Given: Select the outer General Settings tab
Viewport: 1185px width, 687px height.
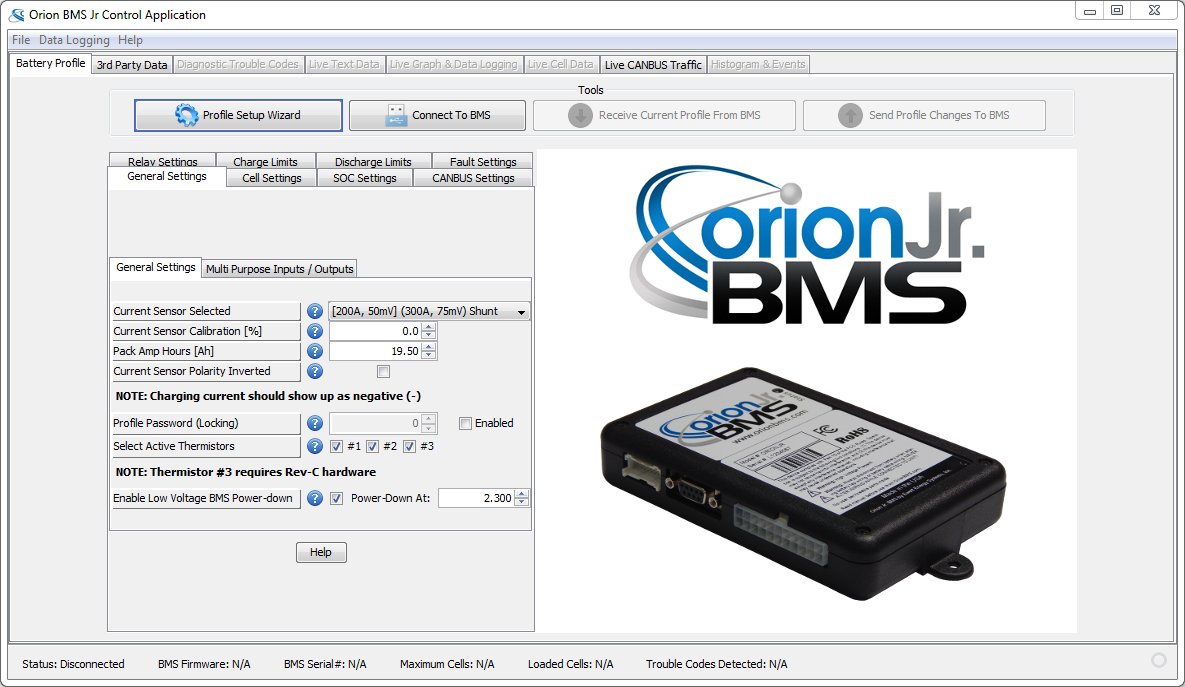Looking at the screenshot, I should [x=167, y=177].
